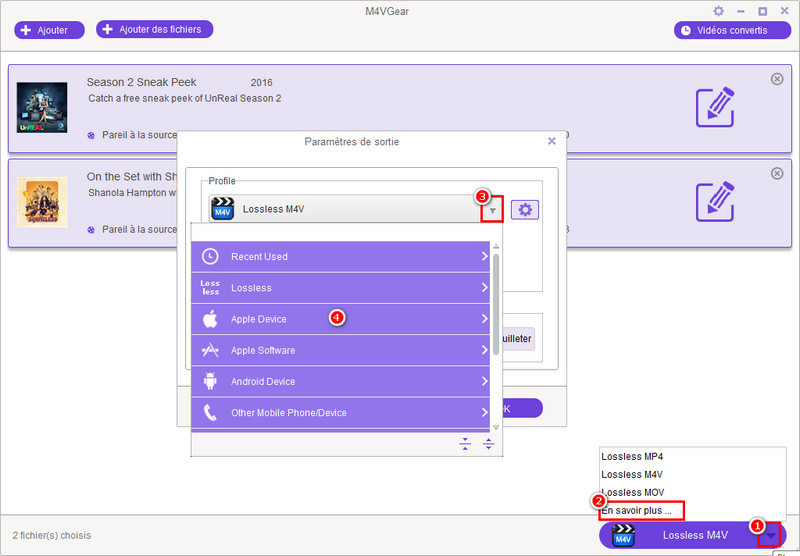The image size is (800, 556).
Task: Click Ajouter des fichiers button
Action: (x=154, y=29)
